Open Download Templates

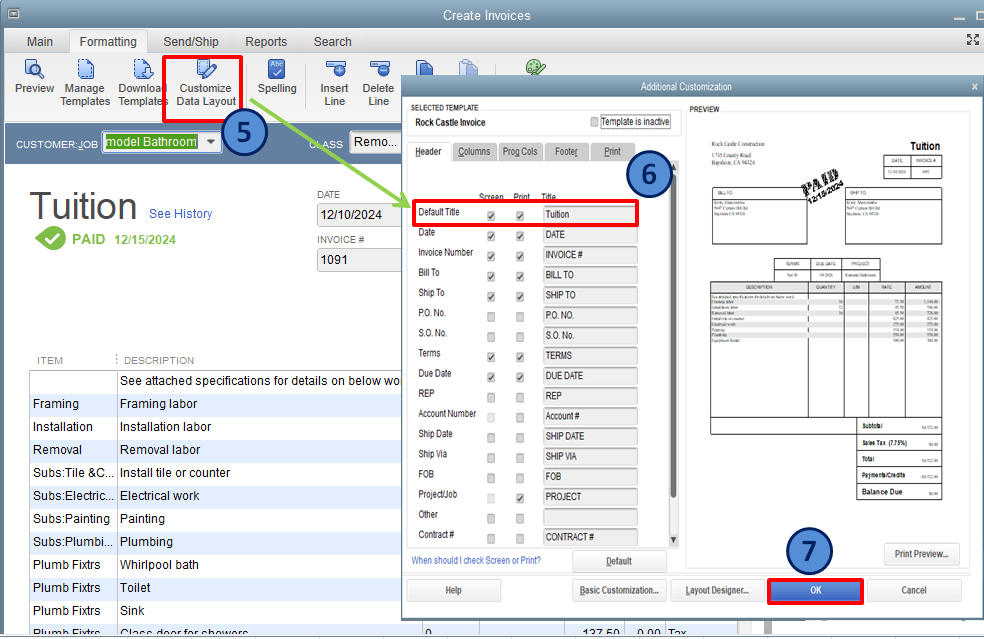tap(142, 83)
